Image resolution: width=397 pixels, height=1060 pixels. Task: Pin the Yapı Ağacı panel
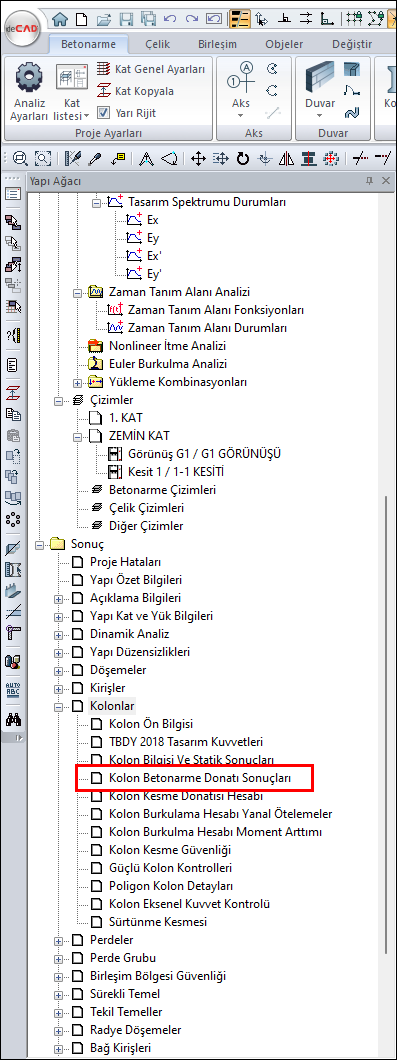369,181
